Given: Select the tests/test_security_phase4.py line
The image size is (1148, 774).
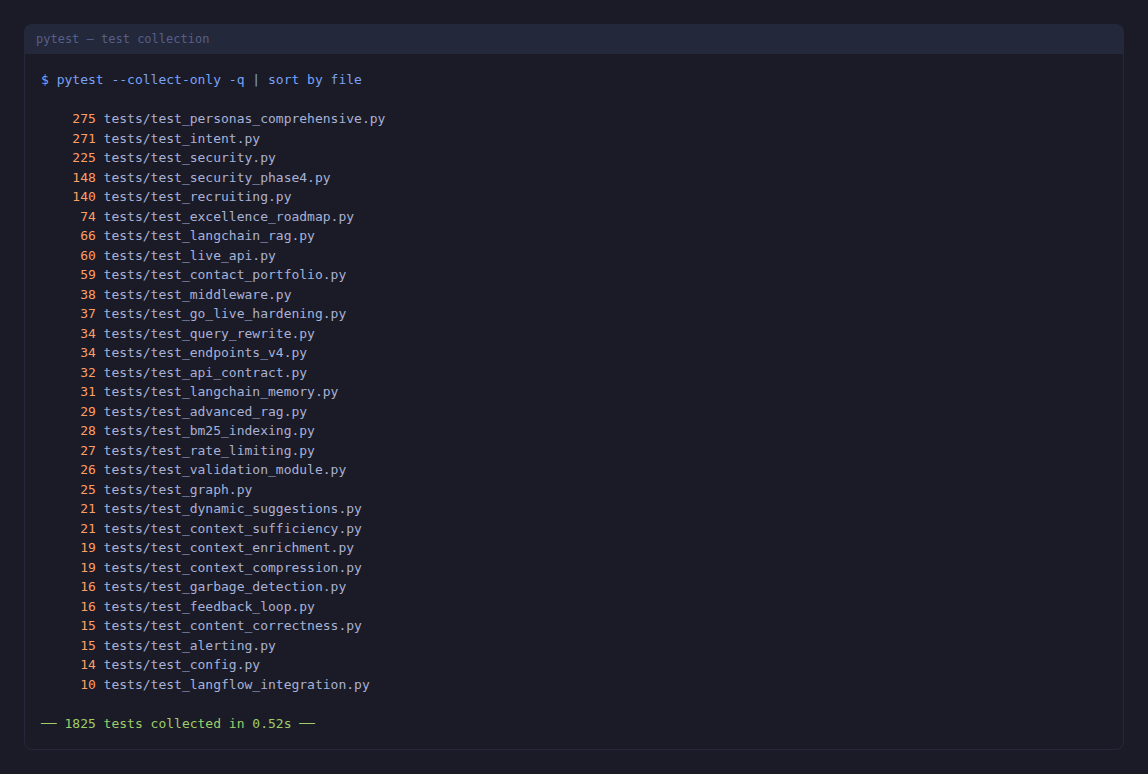Looking at the screenshot, I should coord(216,178).
